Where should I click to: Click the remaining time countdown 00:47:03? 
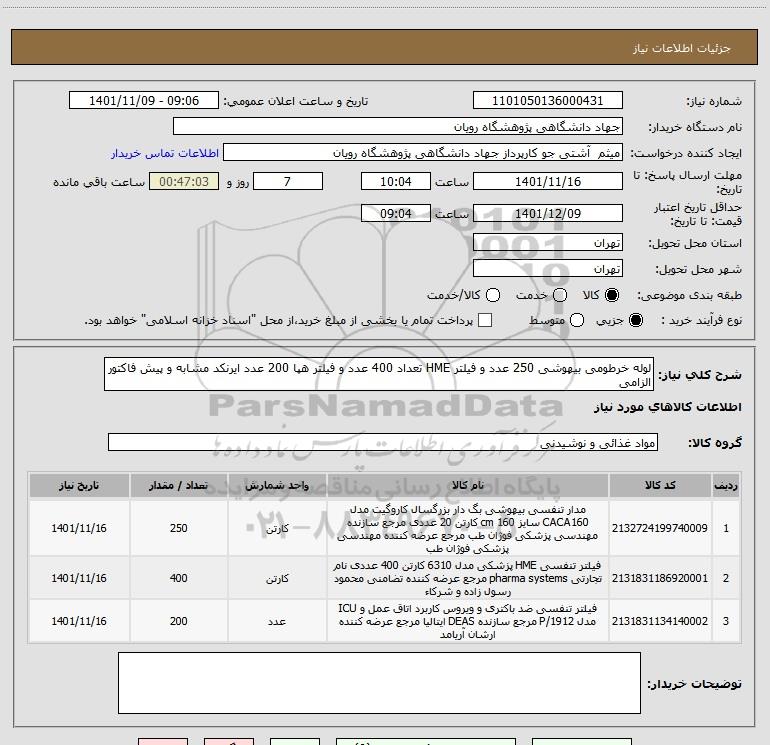184,182
